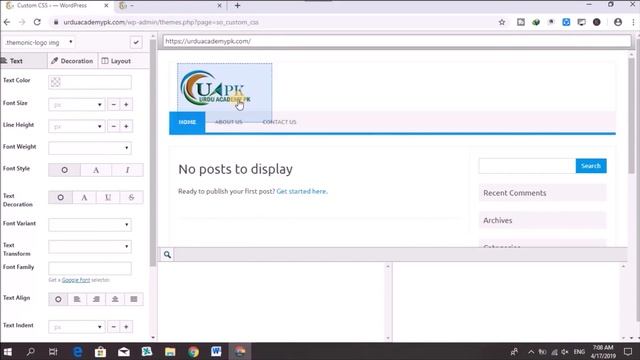Open the Font Weight dropdown
Viewport: 640px width, 360px height.
coord(90,148)
